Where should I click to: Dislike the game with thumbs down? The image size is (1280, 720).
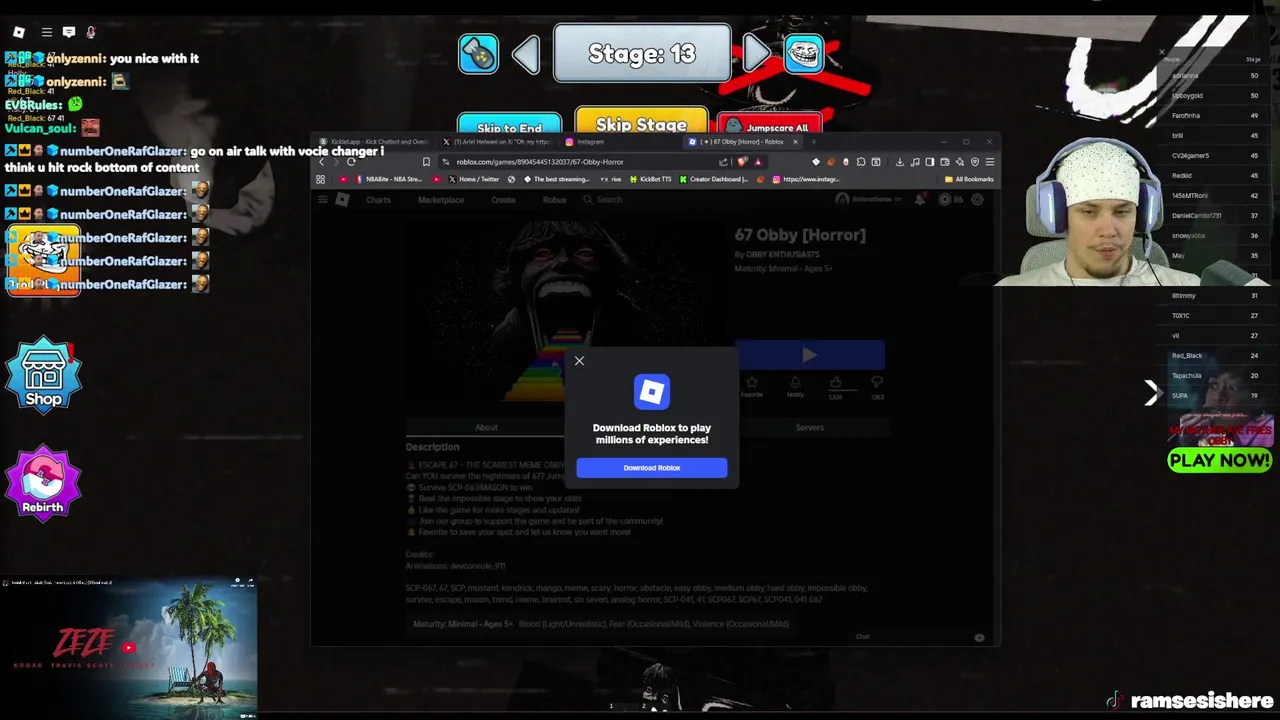coord(876,382)
